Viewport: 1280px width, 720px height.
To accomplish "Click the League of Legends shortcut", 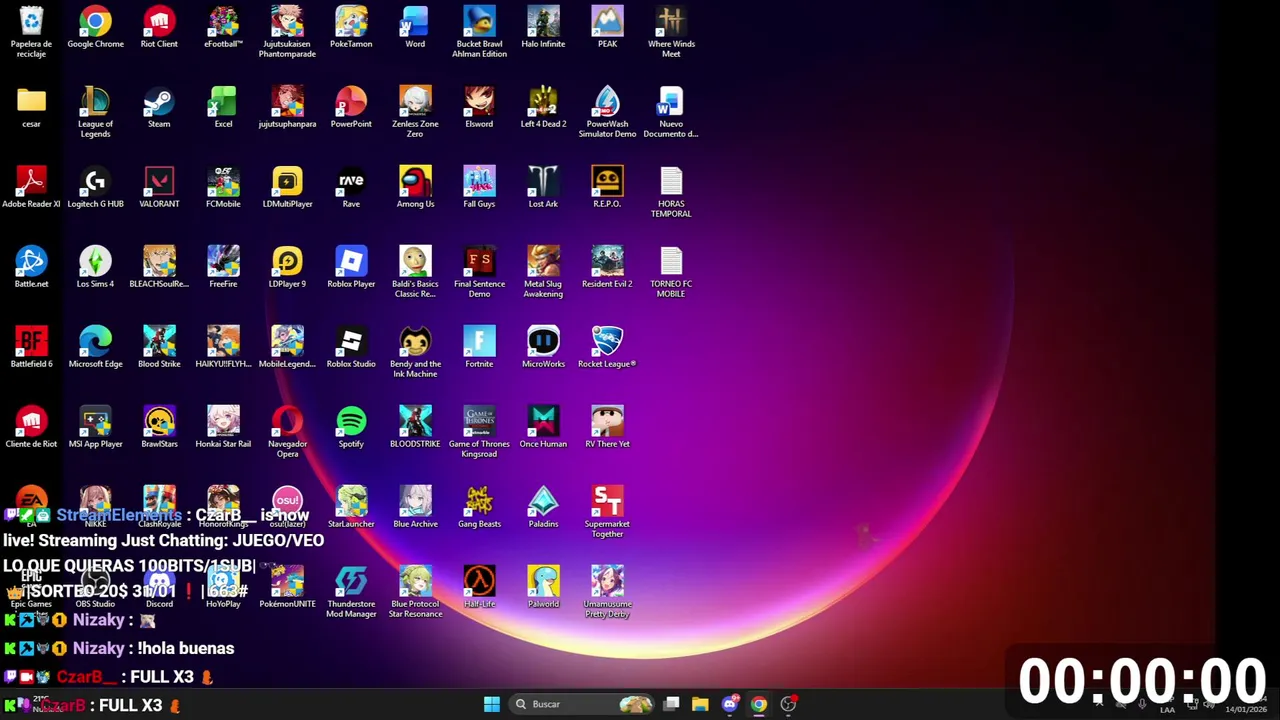I will click(95, 111).
